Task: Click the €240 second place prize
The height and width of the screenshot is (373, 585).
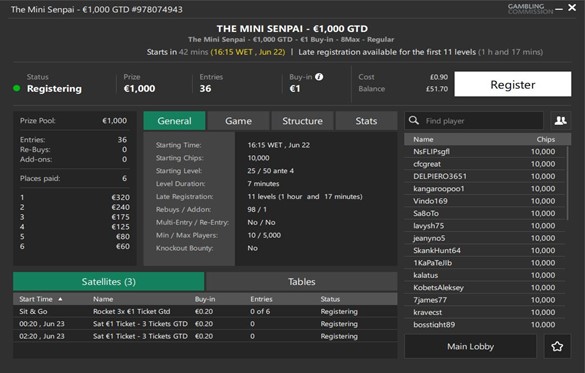Action: [x=121, y=207]
